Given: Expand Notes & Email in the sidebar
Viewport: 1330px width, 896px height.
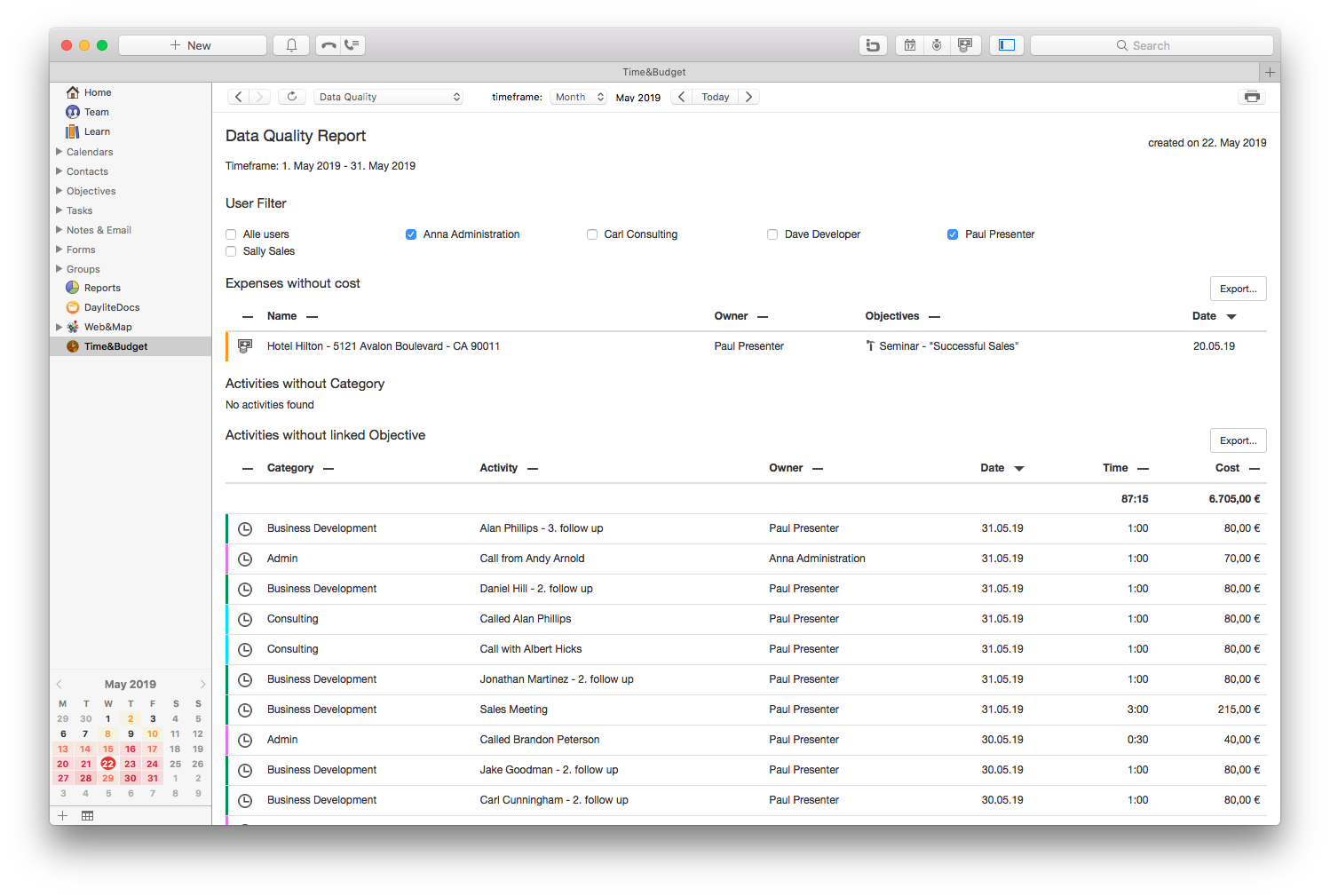Looking at the screenshot, I should (59, 230).
